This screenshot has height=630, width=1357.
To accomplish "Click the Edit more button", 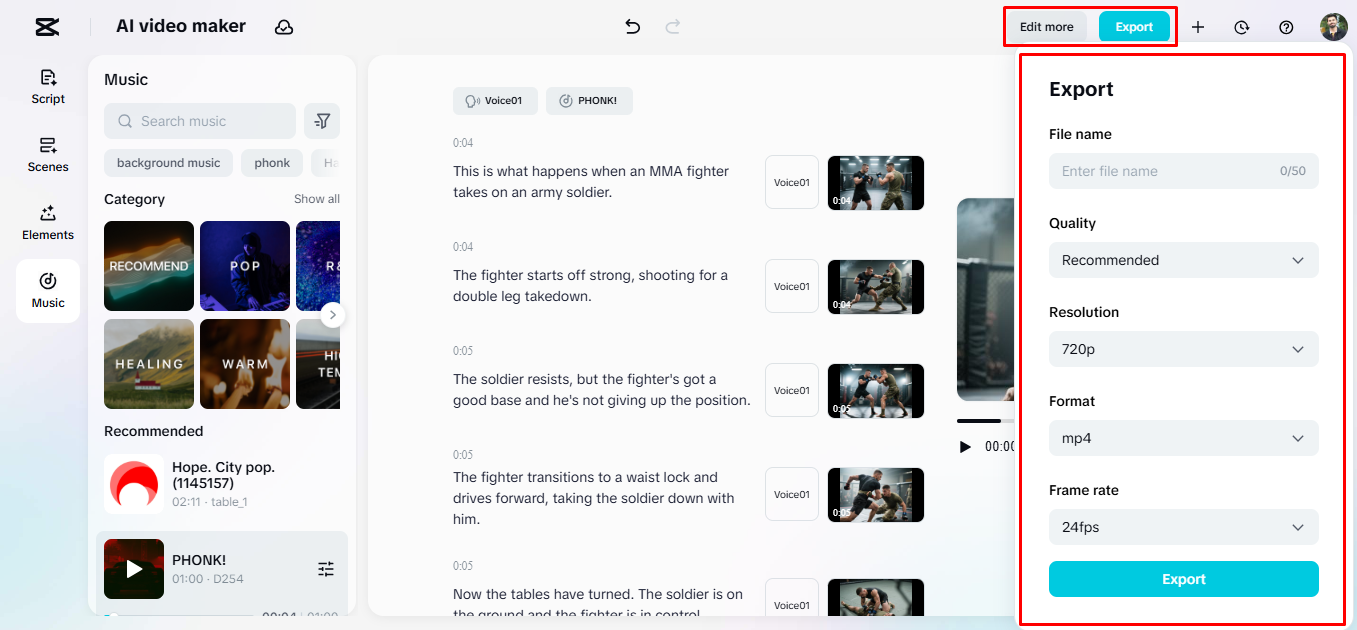I will [1046, 27].
